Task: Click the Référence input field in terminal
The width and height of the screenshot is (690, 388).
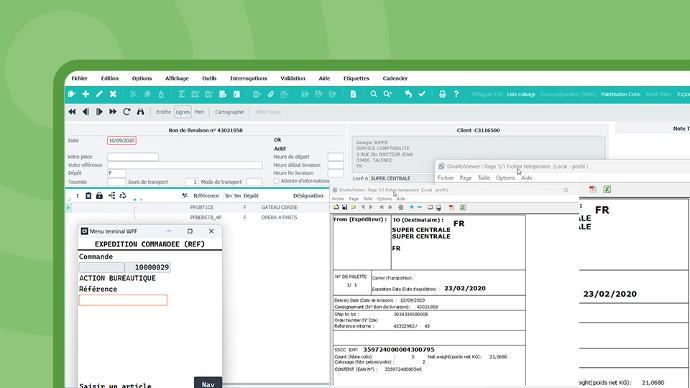Action: 123,300
